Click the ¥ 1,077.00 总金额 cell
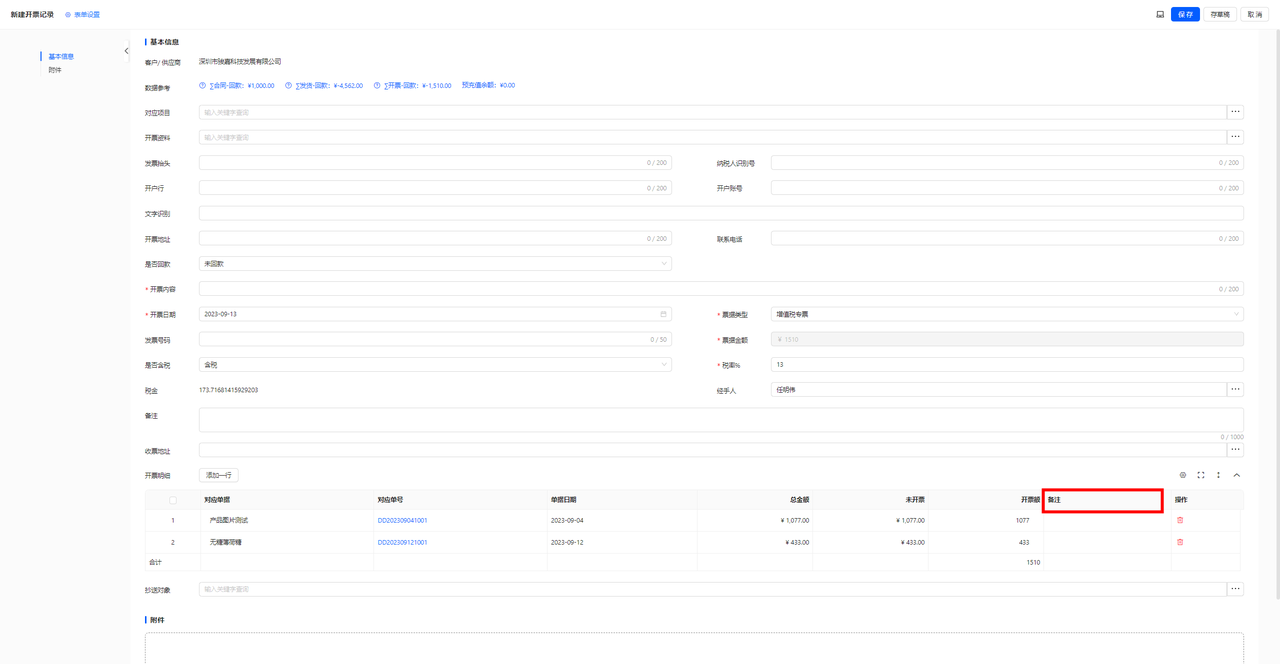 [x=755, y=520]
